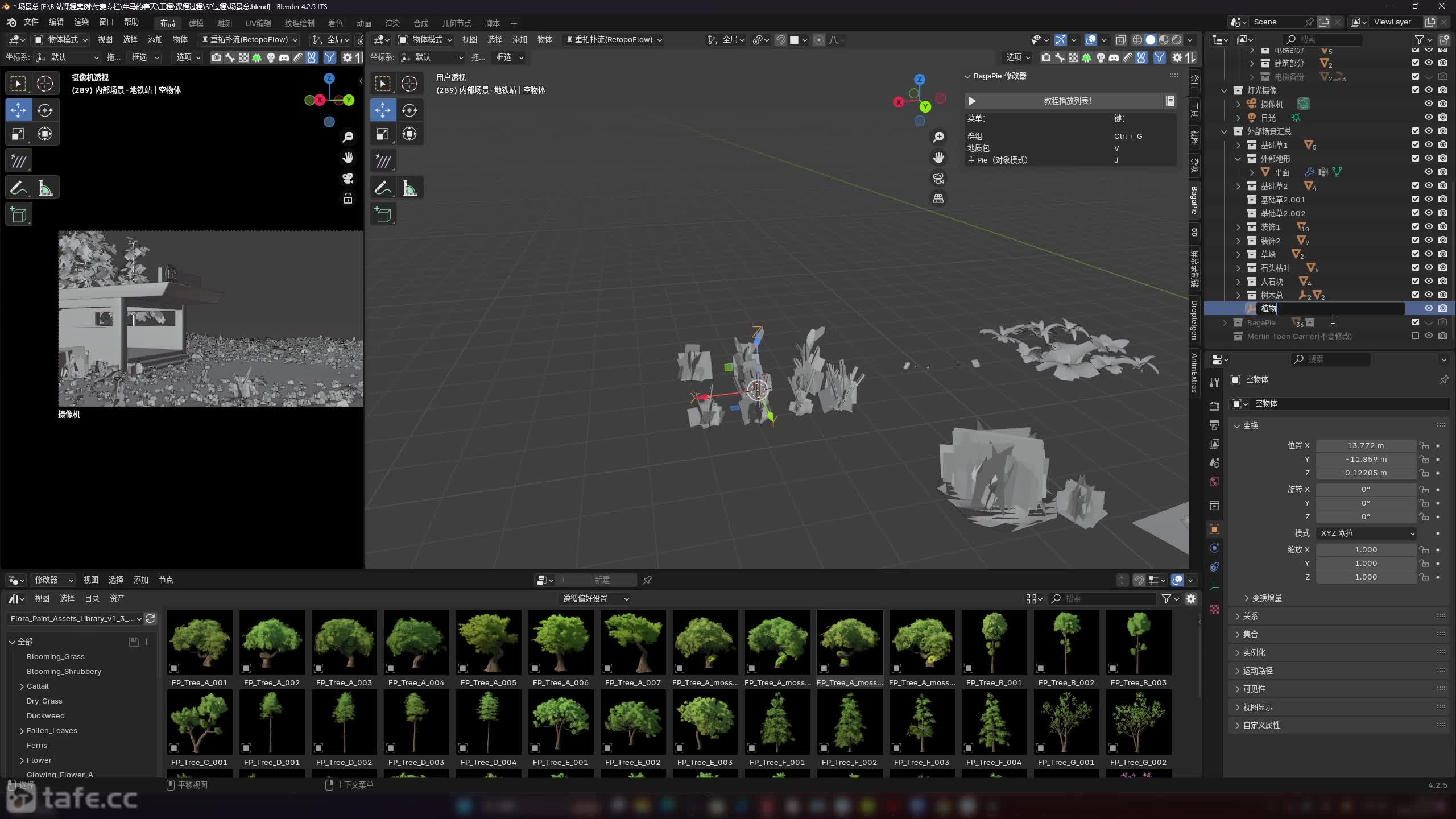Select the Move tool in user viewport

(x=382, y=109)
